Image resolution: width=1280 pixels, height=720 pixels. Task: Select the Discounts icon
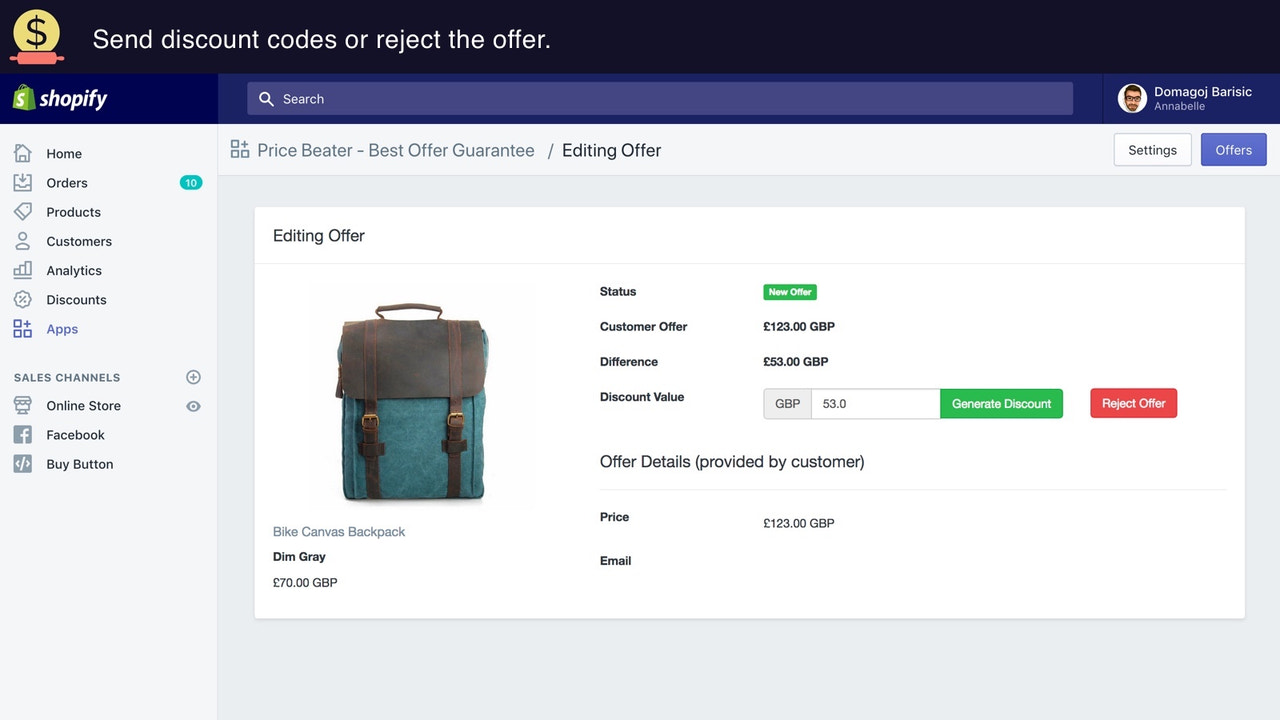coord(22,299)
